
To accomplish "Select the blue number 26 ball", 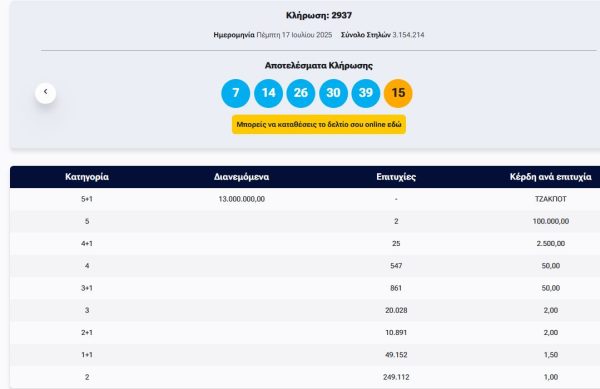I will coord(301,93).
